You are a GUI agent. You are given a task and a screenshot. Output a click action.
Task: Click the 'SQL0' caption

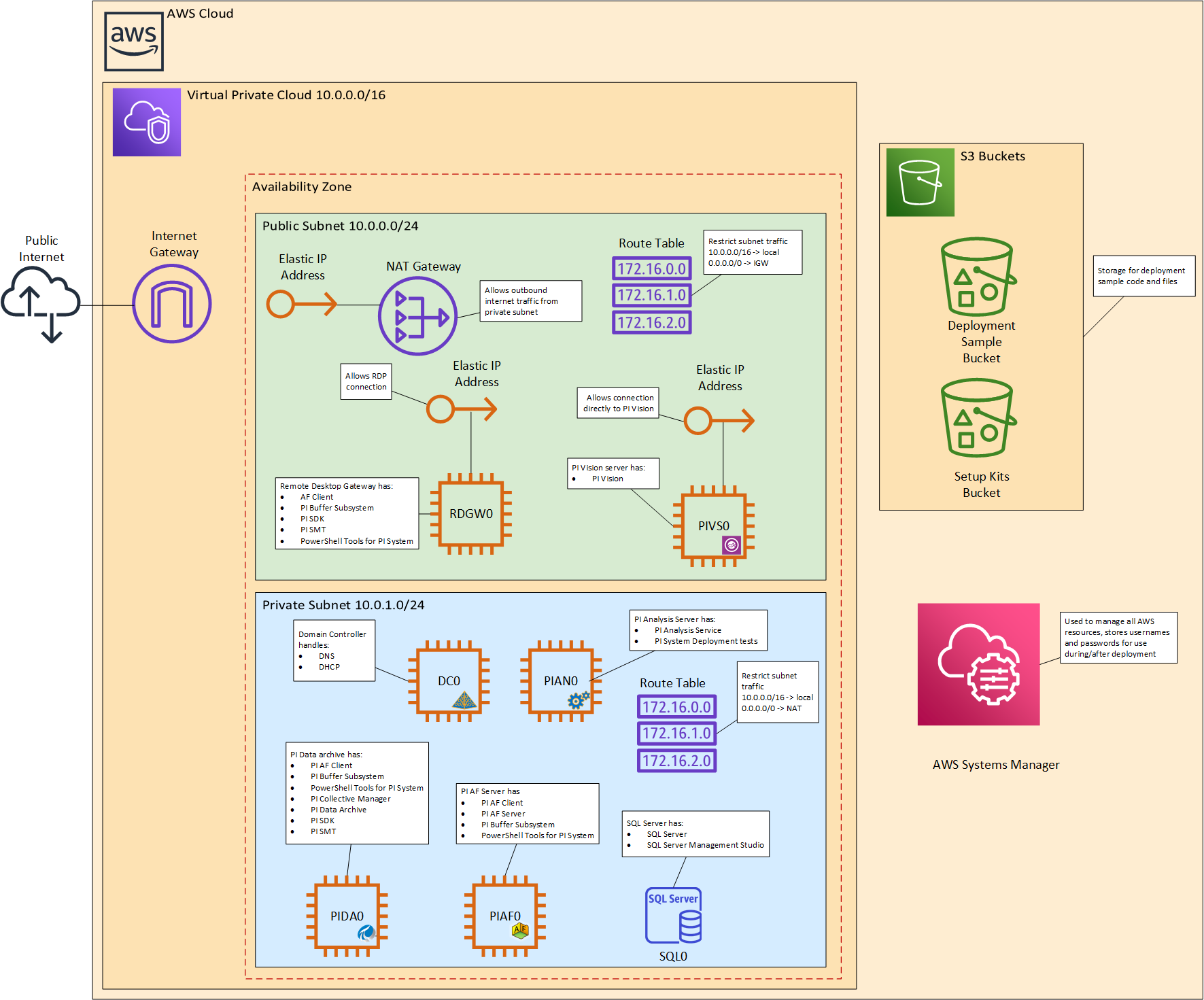[673, 956]
